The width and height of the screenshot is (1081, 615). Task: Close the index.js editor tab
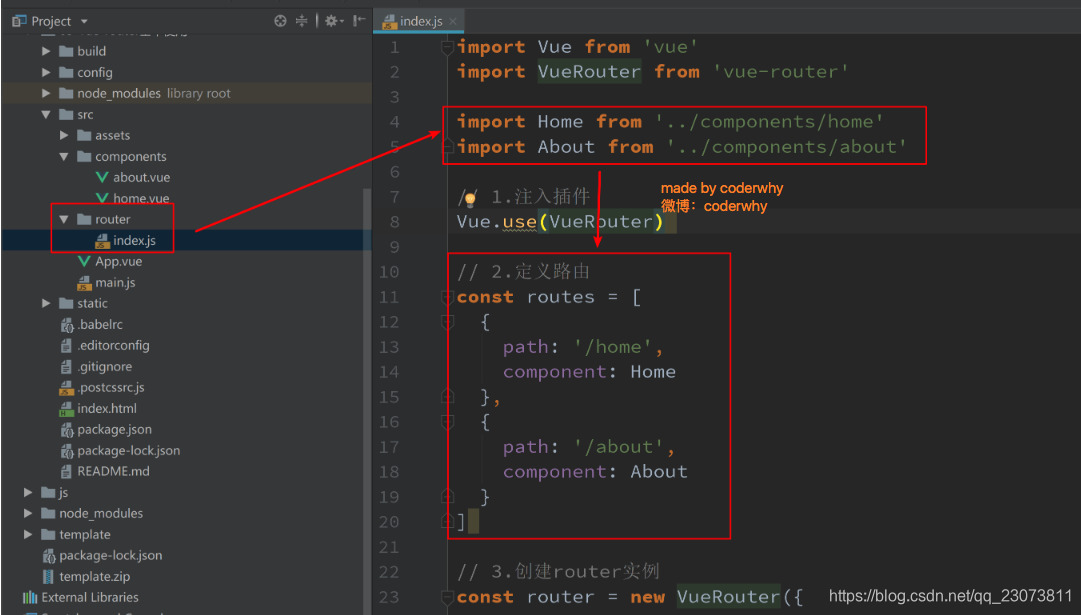point(453,21)
